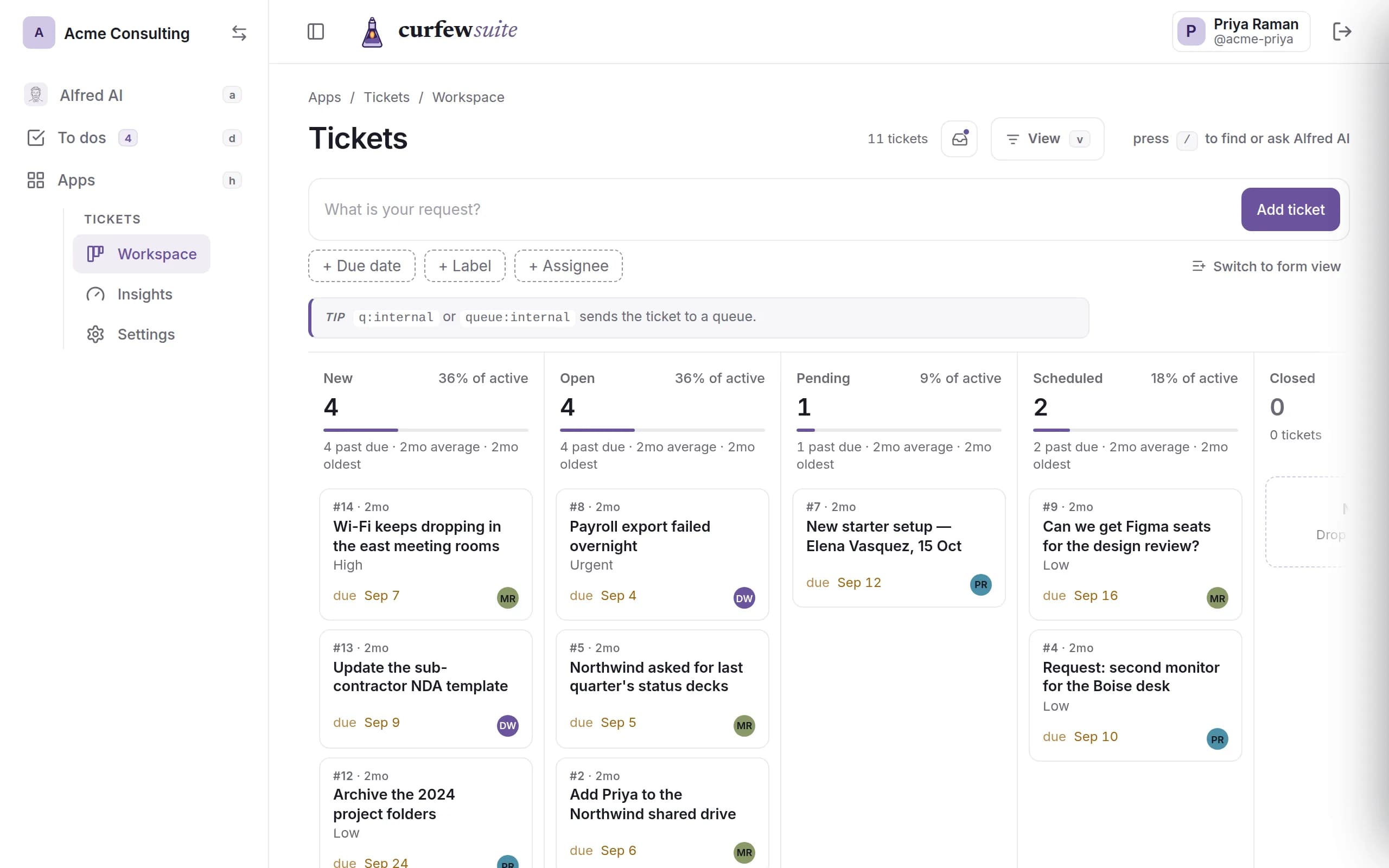Click the Settings gear icon

[95, 334]
